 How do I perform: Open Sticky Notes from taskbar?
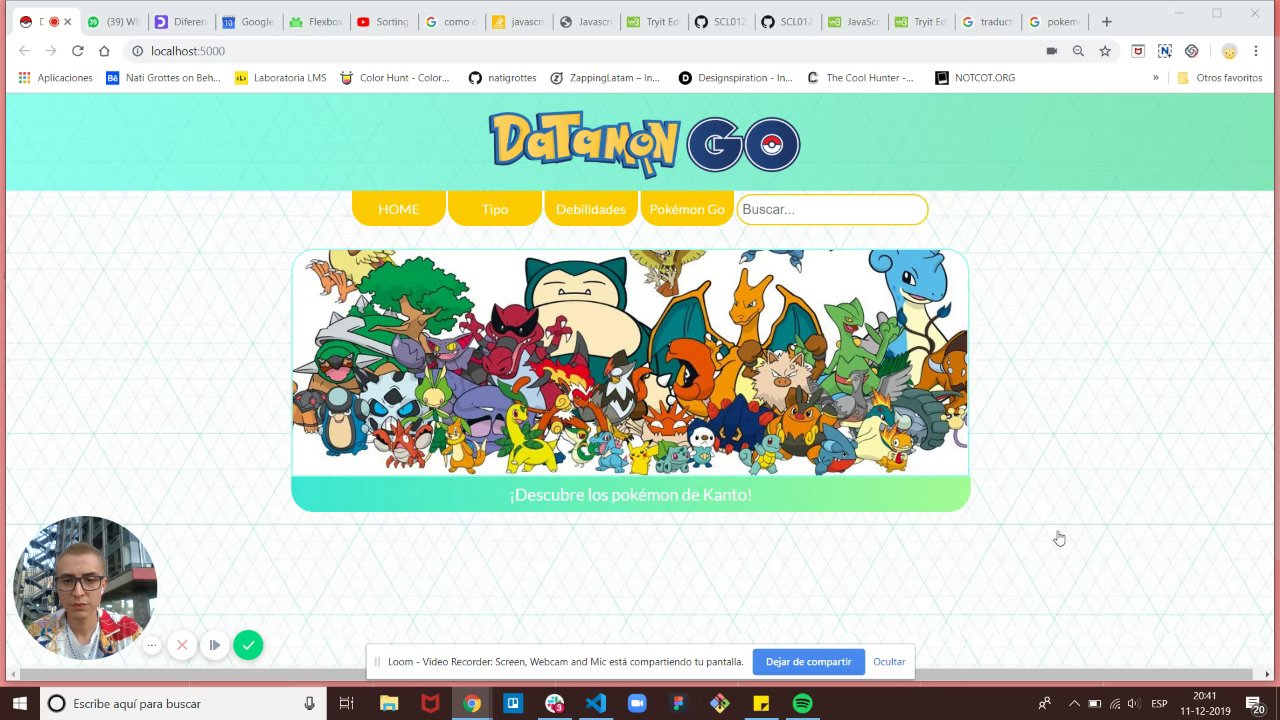(x=761, y=703)
